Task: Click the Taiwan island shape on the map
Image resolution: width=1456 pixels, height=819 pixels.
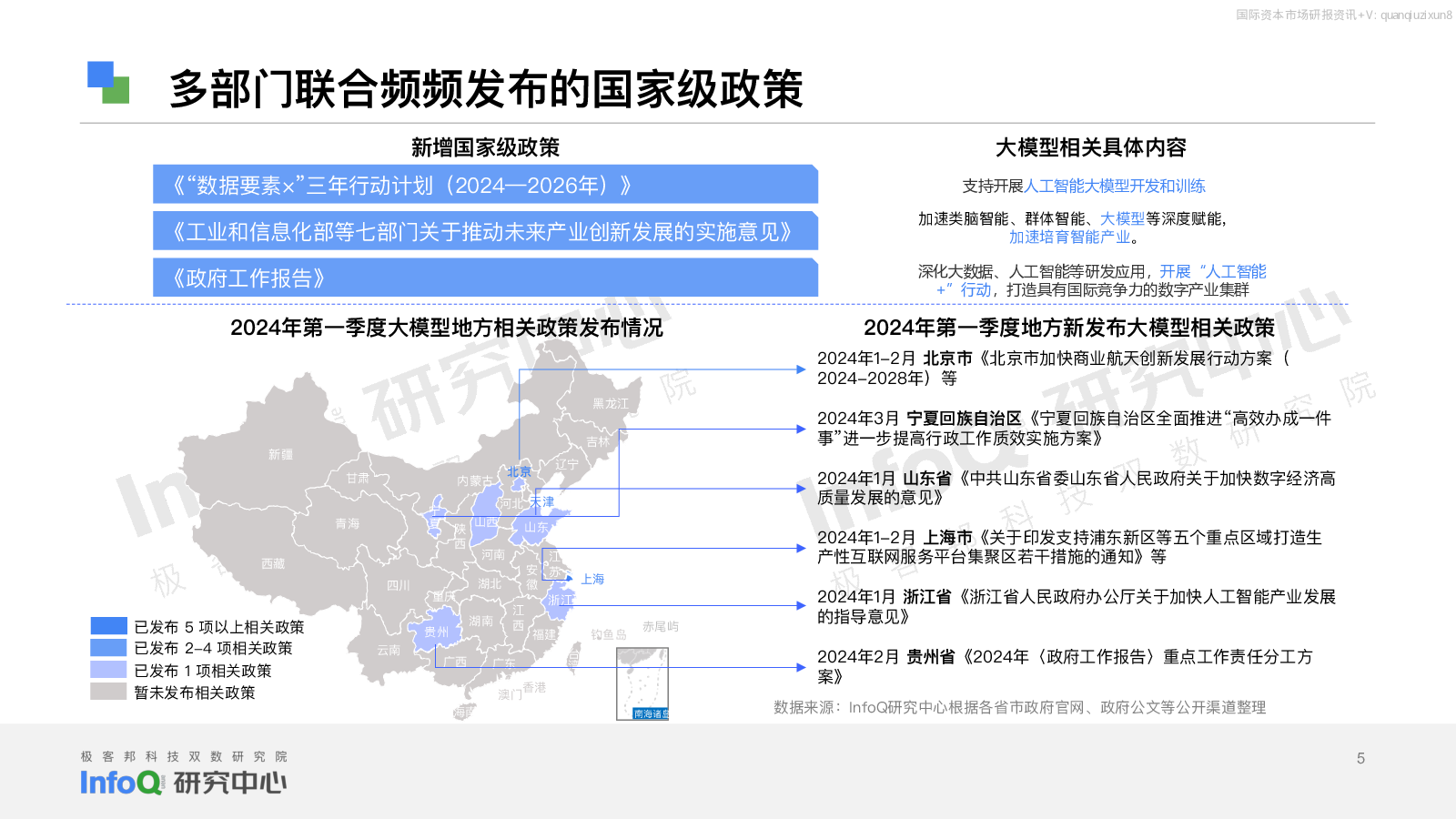Action: [x=574, y=656]
